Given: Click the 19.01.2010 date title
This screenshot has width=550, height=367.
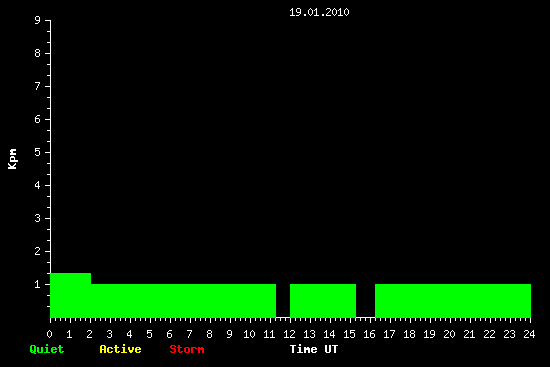Looking at the screenshot, I should click(319, 12).
